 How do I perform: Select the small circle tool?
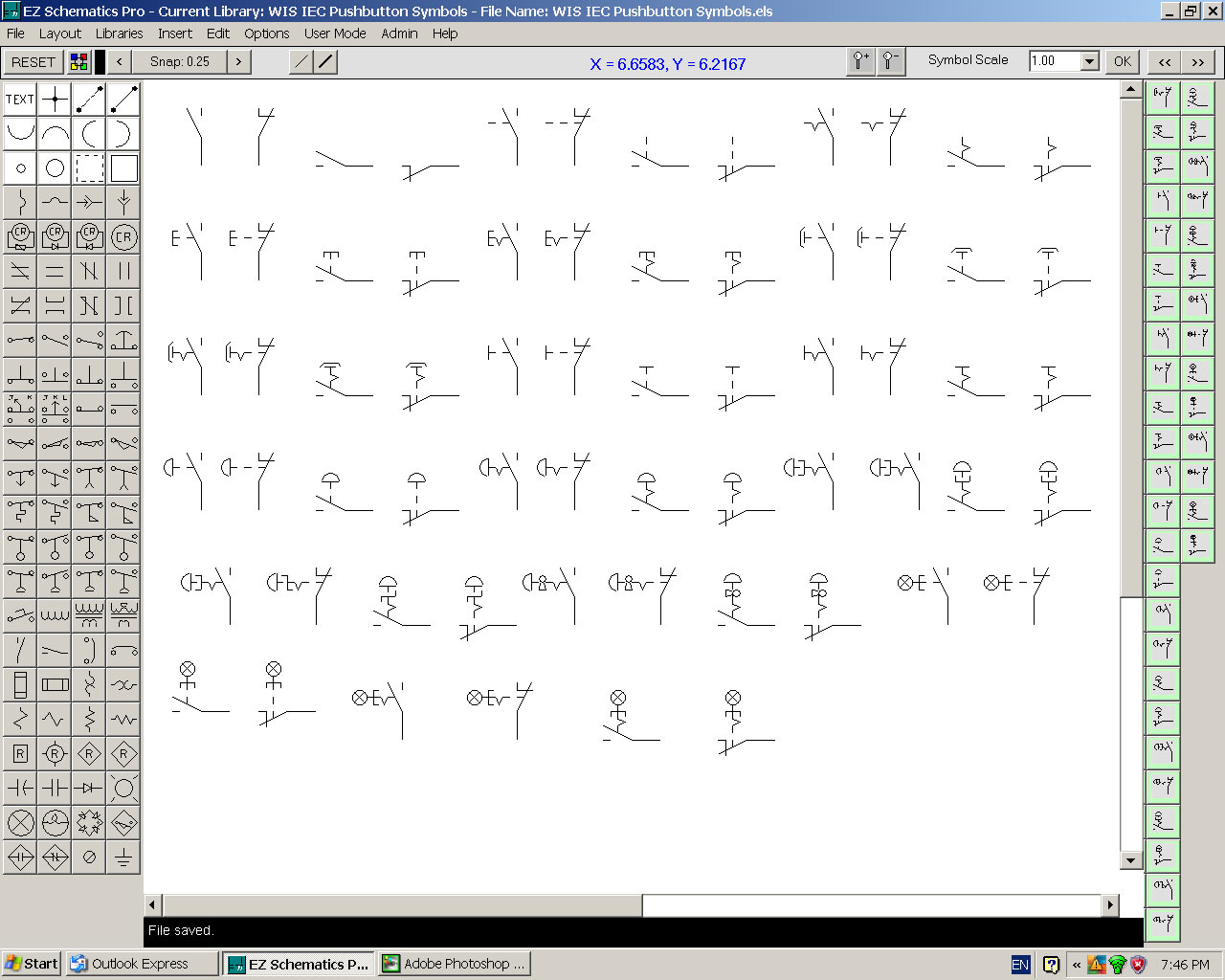pos(20,167)
